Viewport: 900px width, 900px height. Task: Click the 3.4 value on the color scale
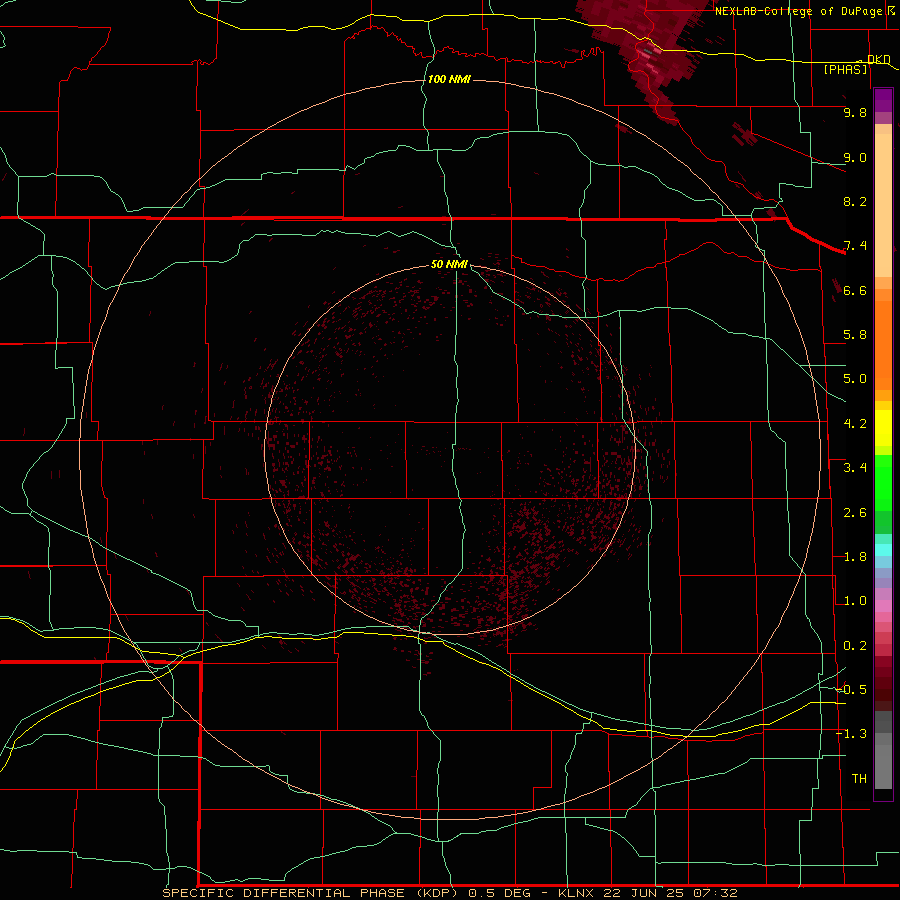855,468
